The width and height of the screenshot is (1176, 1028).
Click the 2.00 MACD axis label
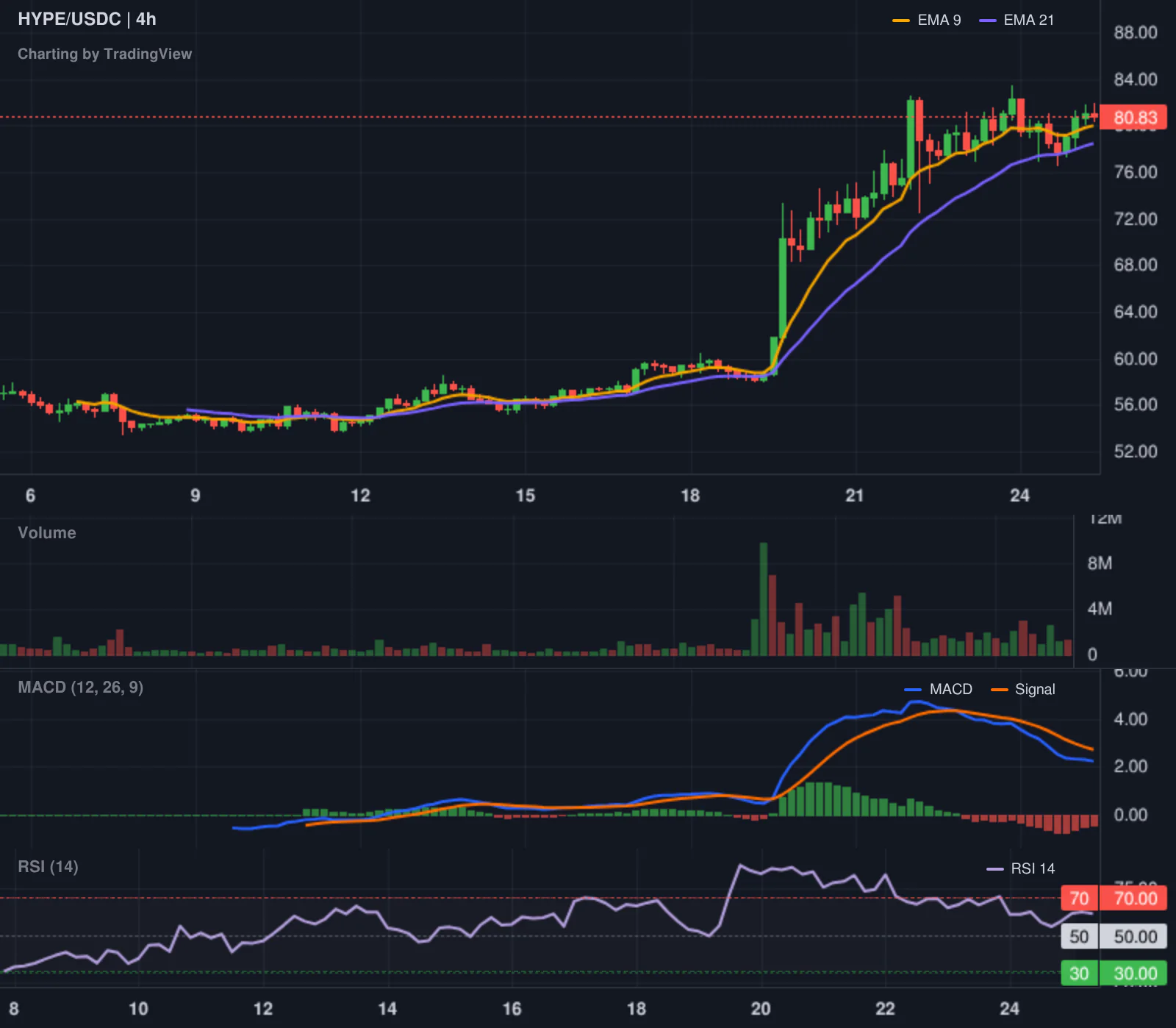click(x=1130, y=766)
